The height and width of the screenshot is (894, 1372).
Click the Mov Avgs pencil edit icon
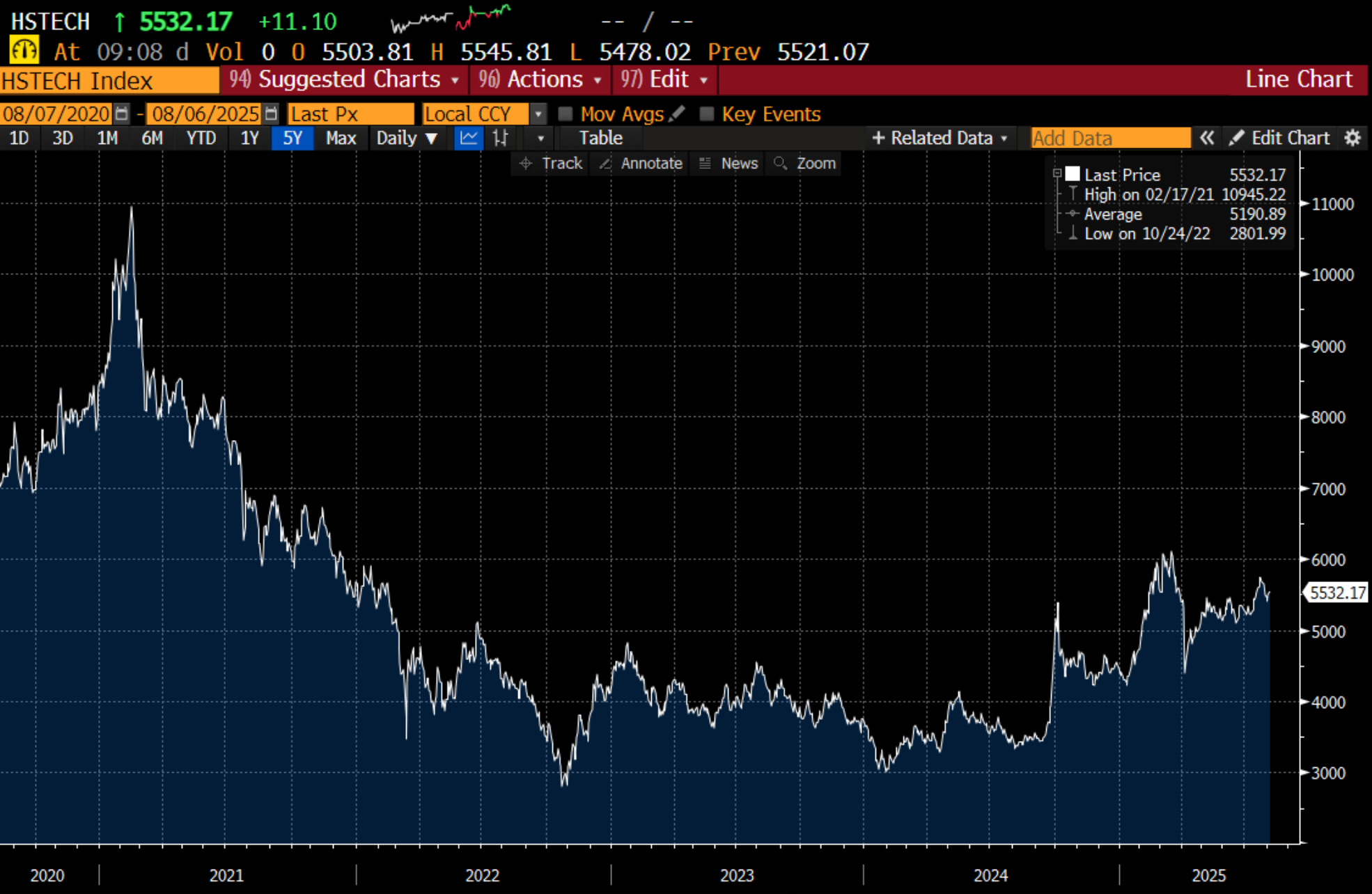click(x=677, y=113)
